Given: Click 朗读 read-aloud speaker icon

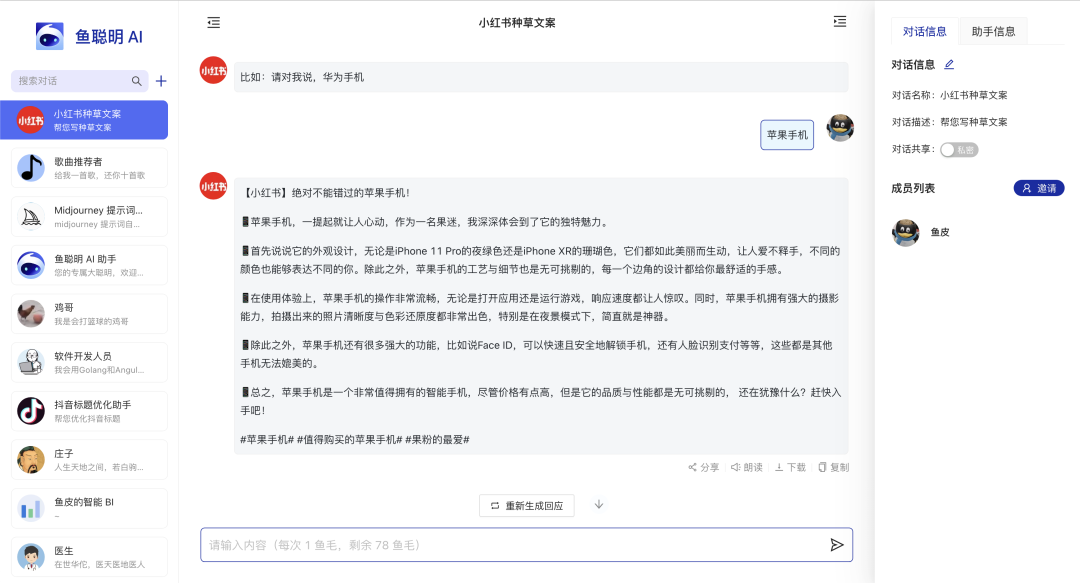Looking at the screenshot, I should (736, 467).
